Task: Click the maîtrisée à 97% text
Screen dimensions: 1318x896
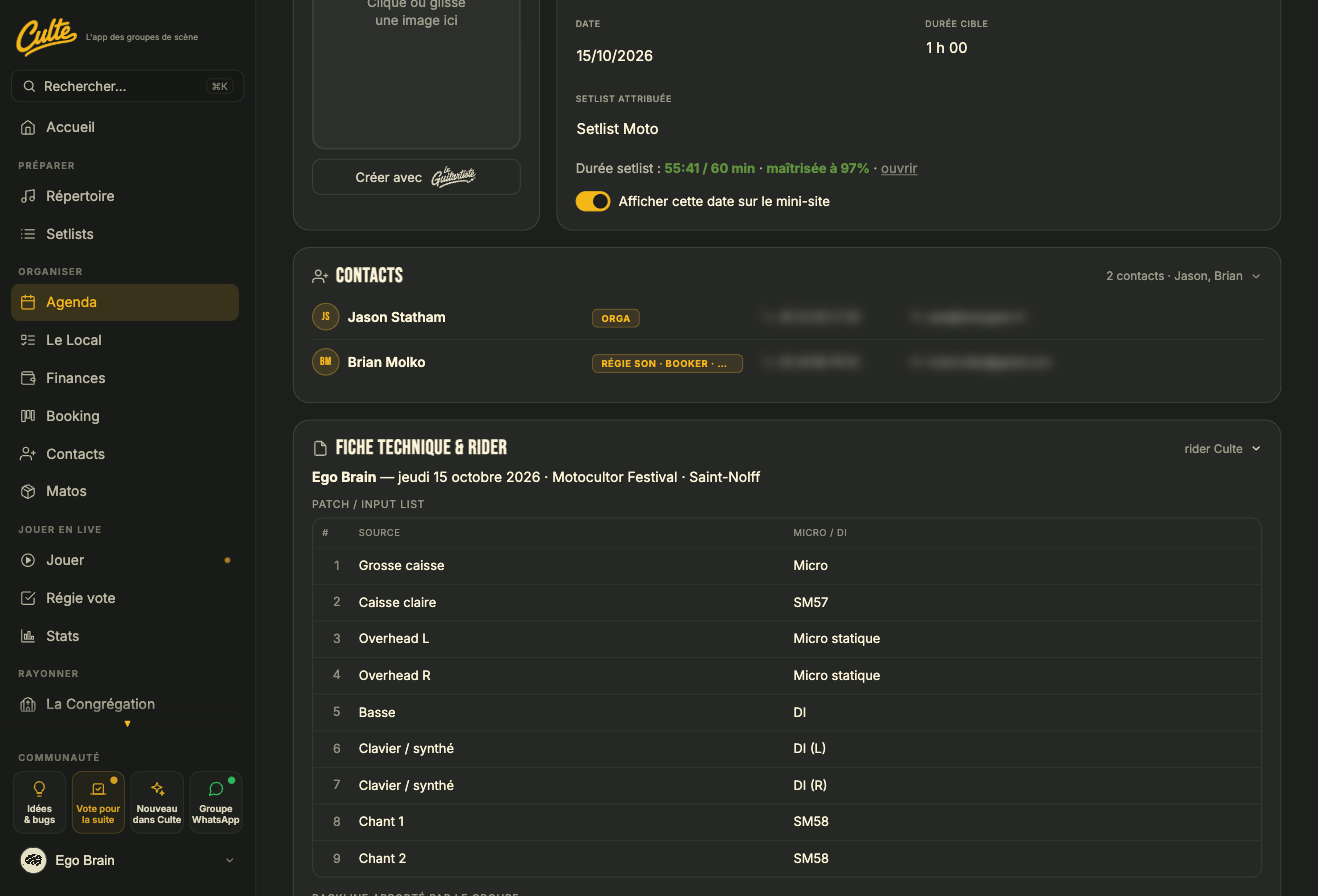Action: [x=818, y=168]
